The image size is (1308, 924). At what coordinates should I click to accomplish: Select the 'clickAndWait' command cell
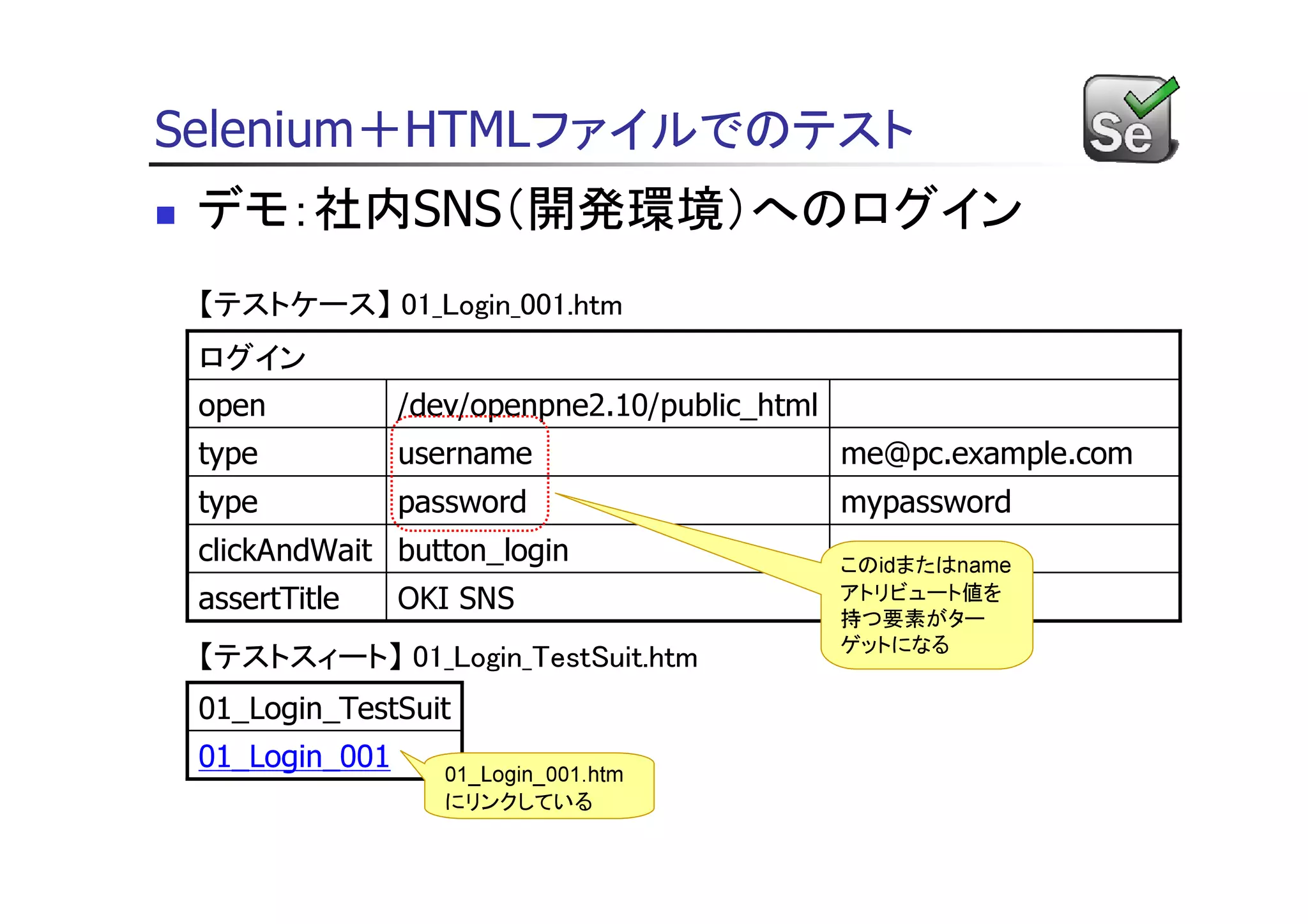click(x=287, y=549)
